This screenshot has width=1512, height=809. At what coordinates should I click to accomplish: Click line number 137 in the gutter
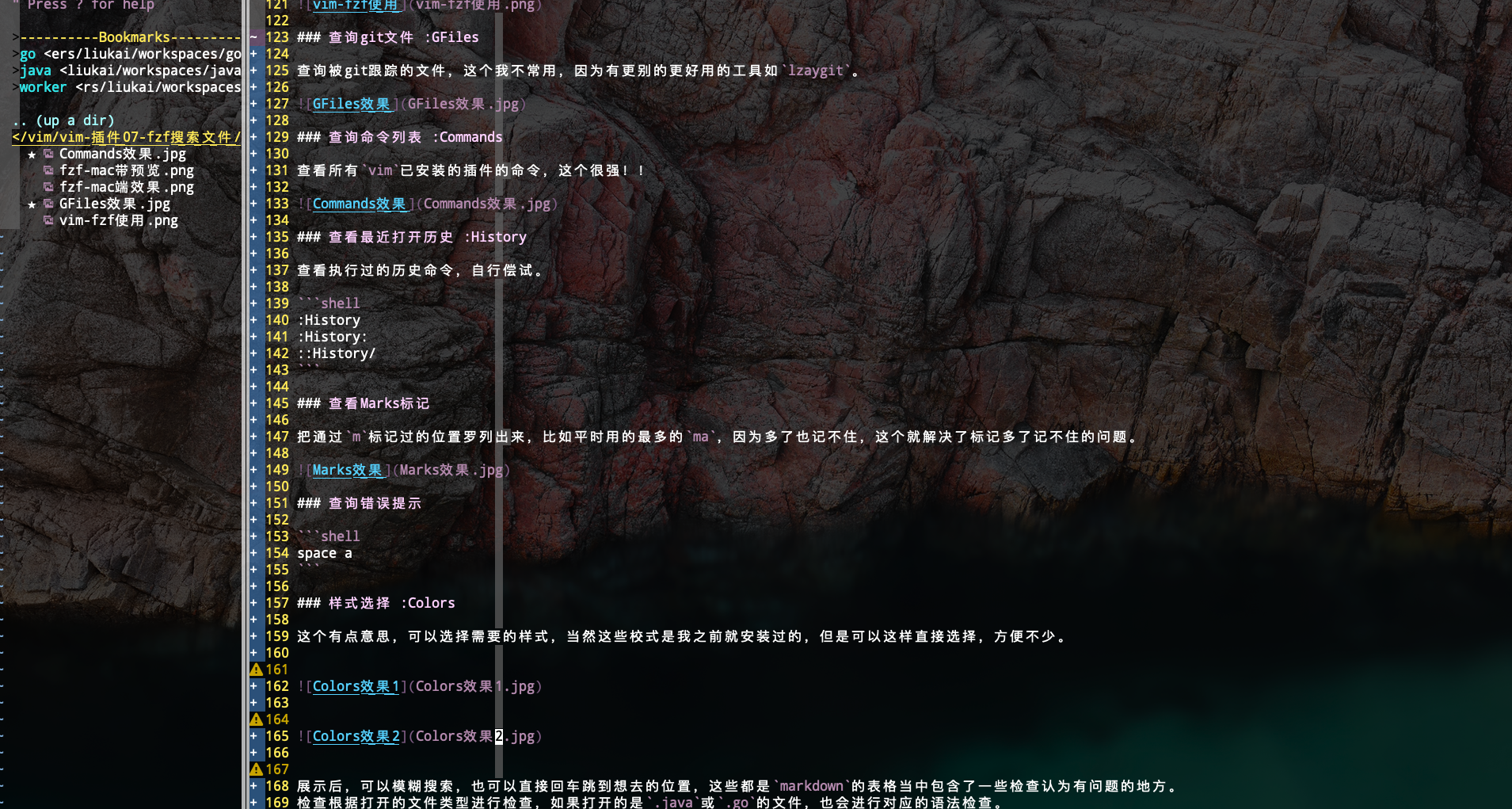point(277,270)
